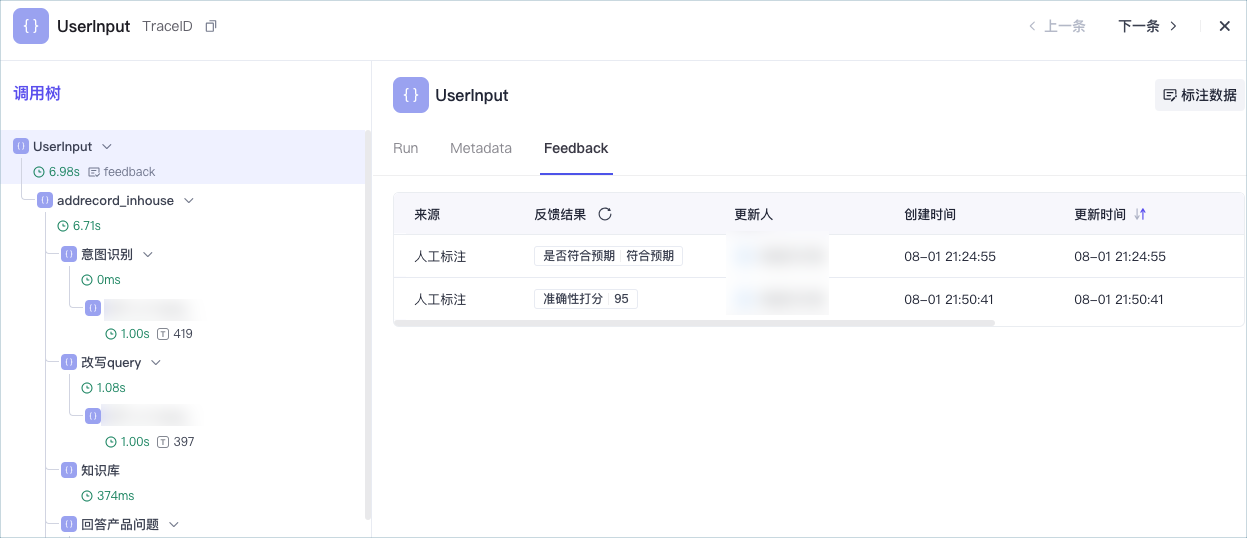1247x538 pixels.
Task: Click the node icon under 改写query
Action: [93, 416]
